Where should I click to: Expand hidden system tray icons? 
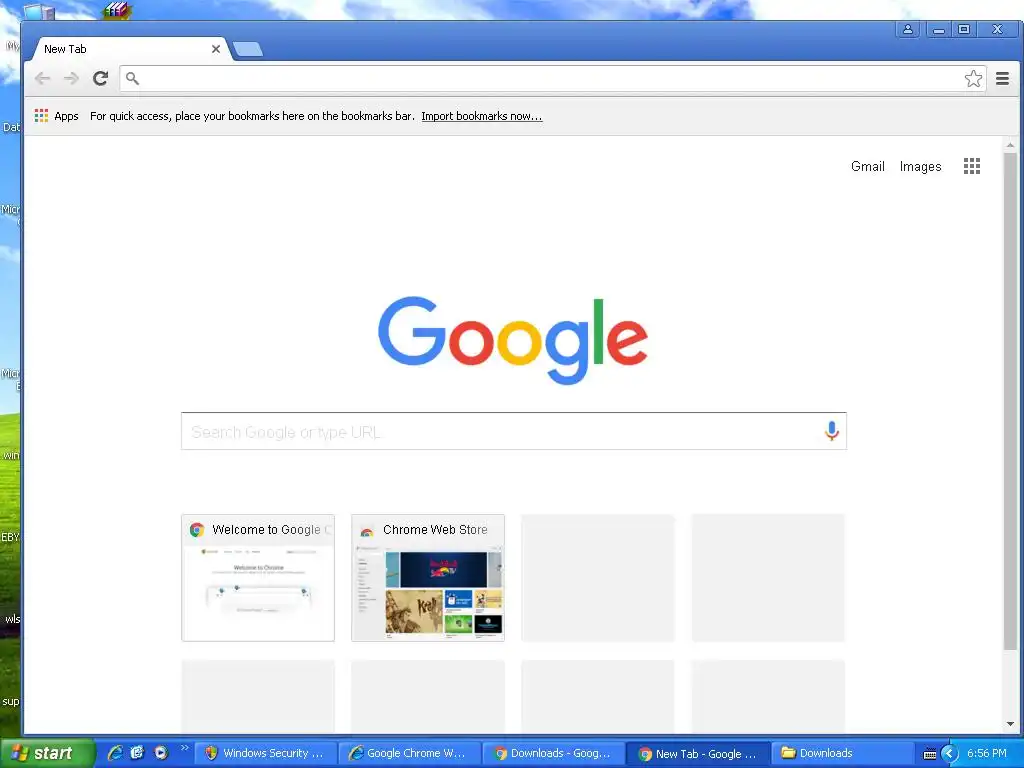click(950, 754)
